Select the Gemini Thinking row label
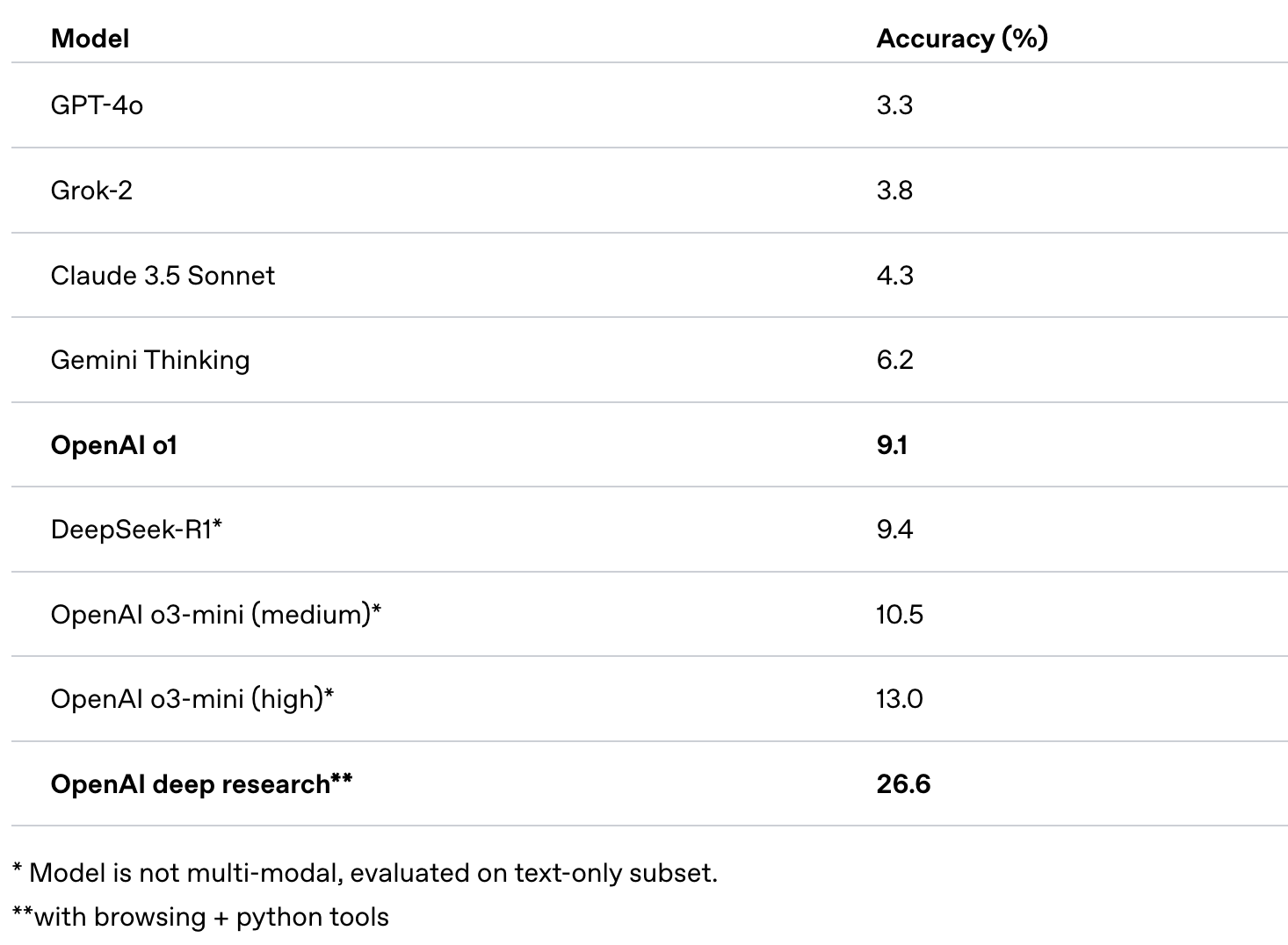1288x945 pixels. coord(150,360)
